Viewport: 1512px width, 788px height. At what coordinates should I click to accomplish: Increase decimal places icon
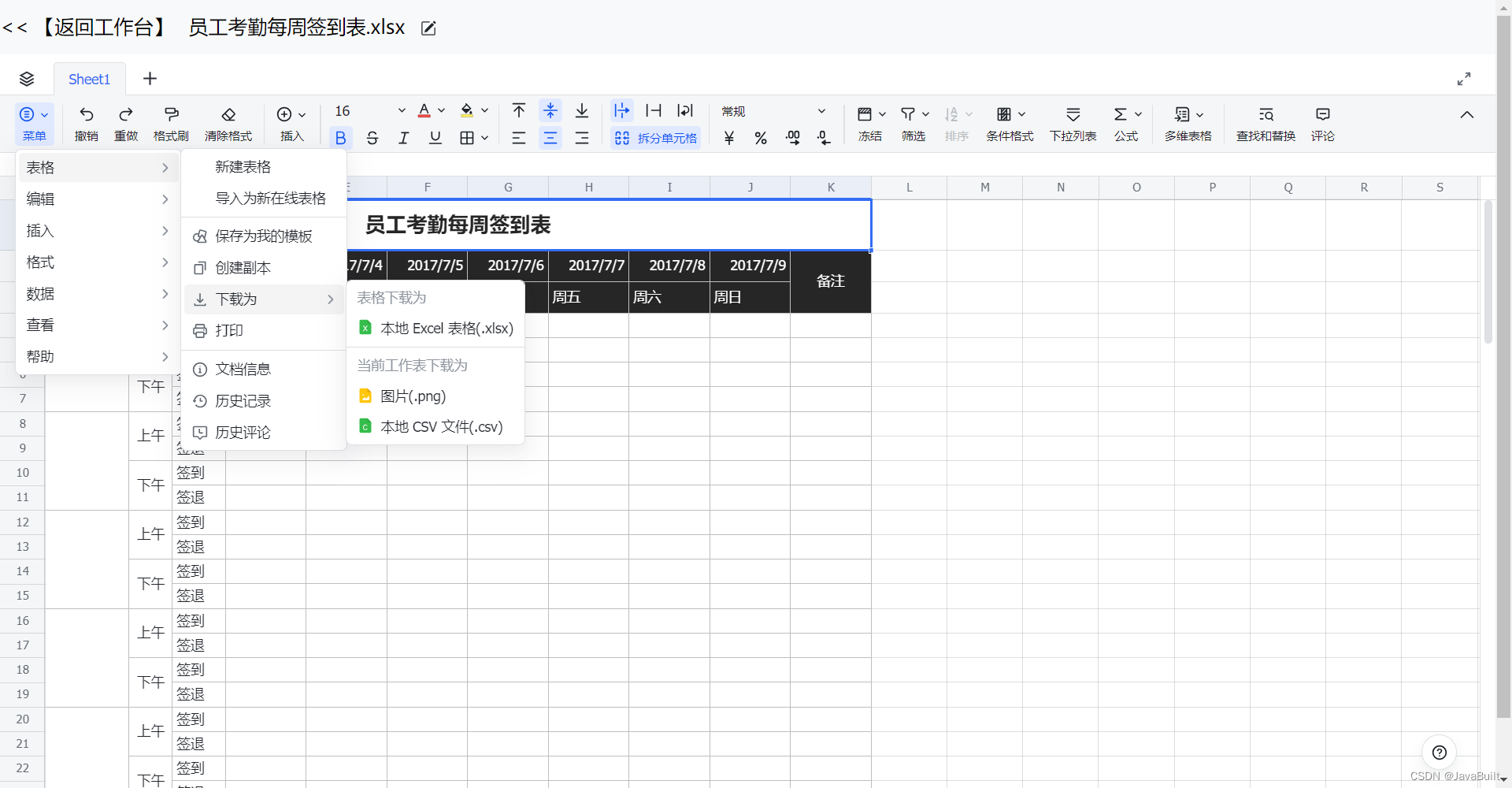pyautogui.click(x=792, y=138)
